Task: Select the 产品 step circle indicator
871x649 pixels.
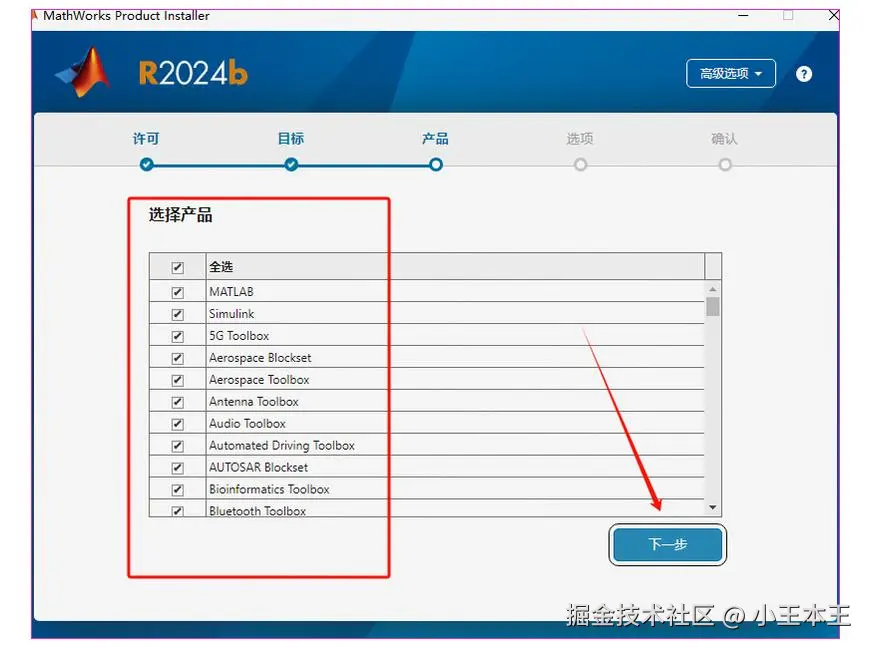Action: point(435,164)
